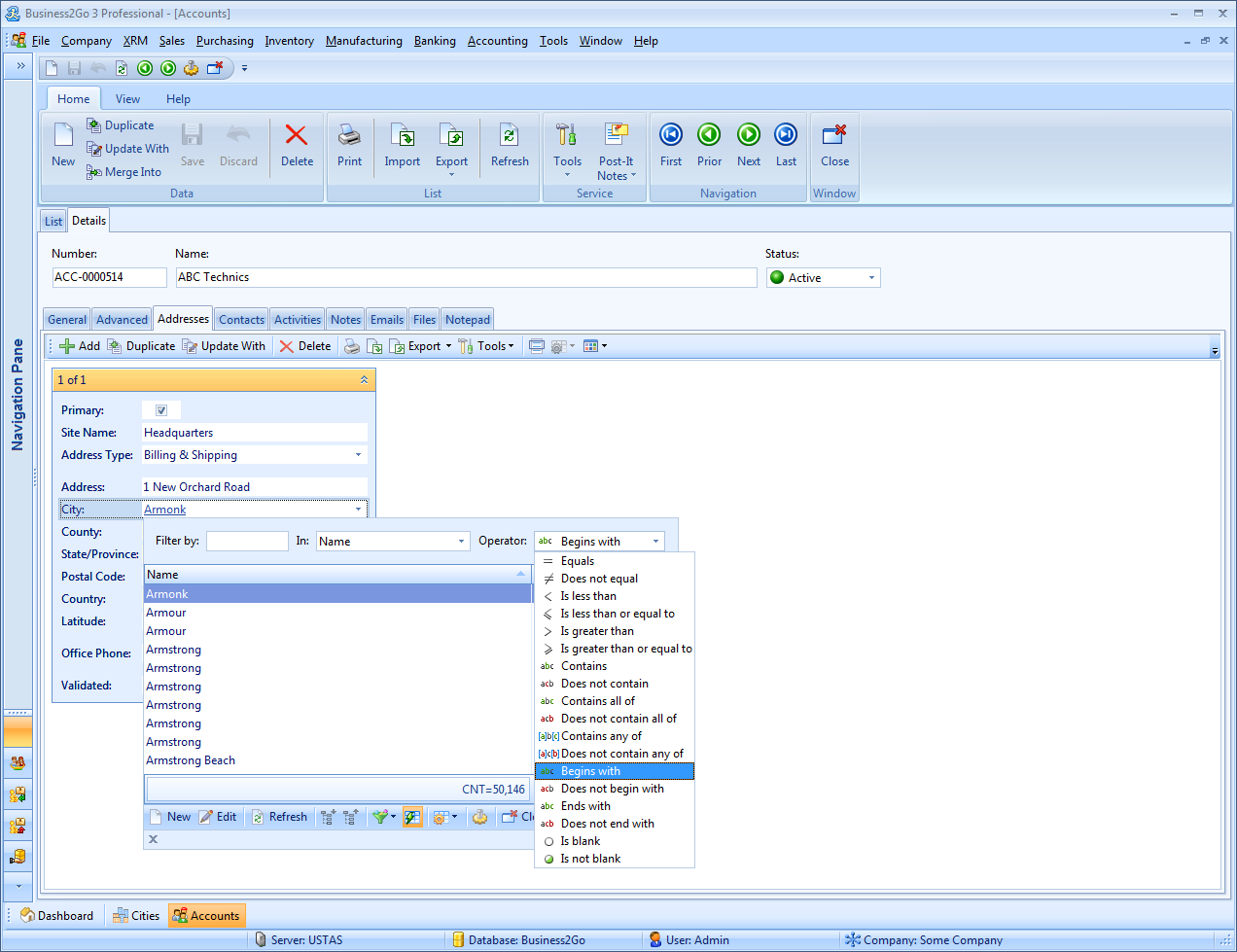Switch to the List tab
The image size is (1237, 952).
tap(53, 222)
